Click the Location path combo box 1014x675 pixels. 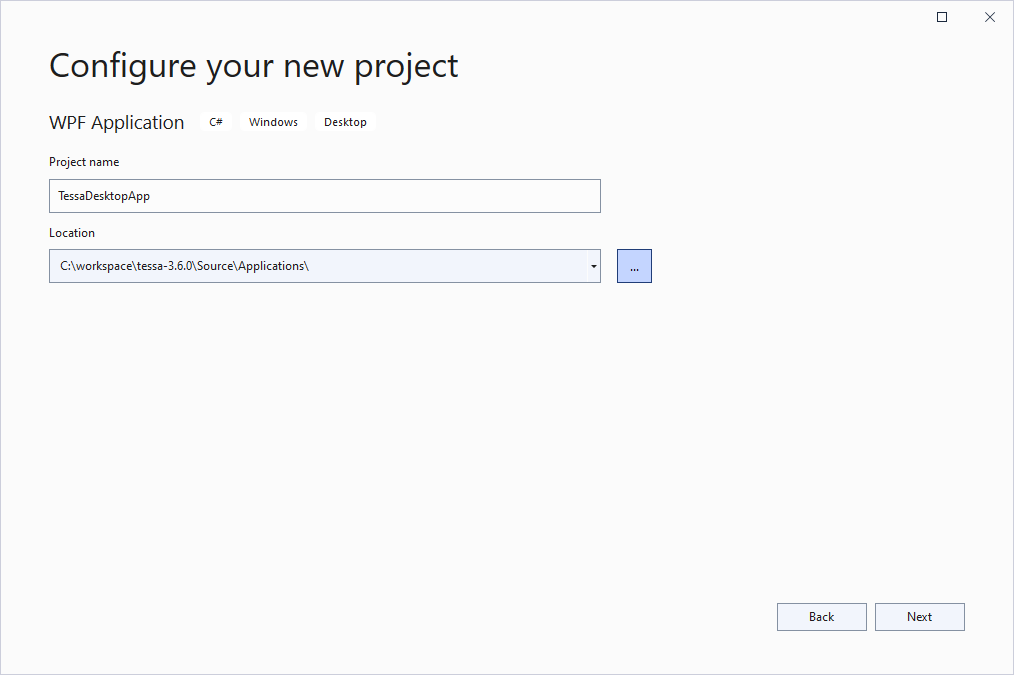pos(316,266)
